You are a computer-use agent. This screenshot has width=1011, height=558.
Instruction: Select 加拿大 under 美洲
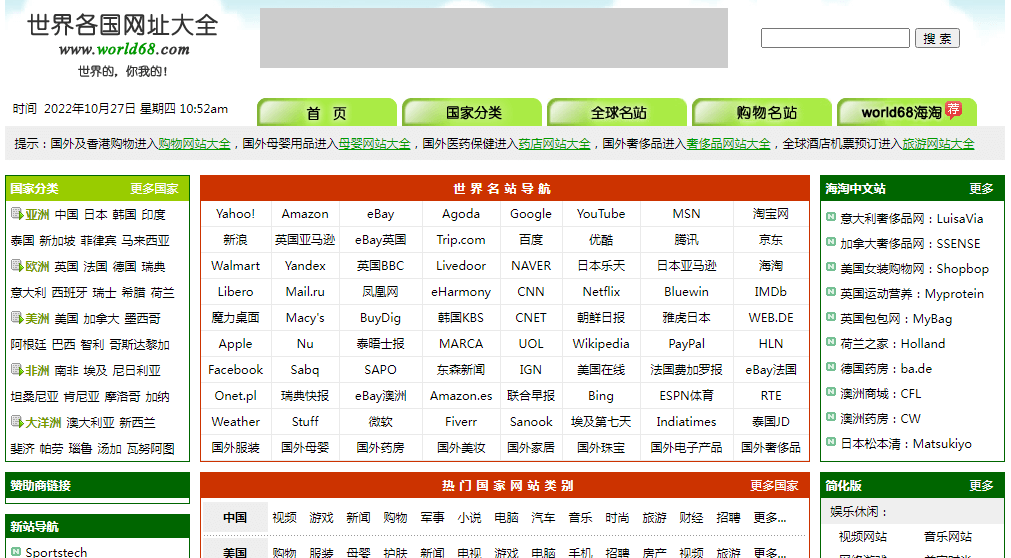click(101, 318)
